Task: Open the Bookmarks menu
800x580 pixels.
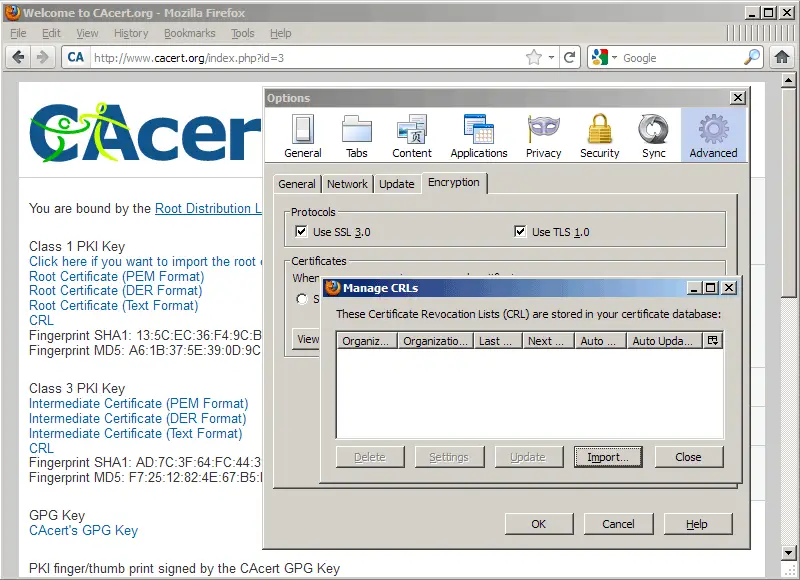Action: click(x=190, y=33)
